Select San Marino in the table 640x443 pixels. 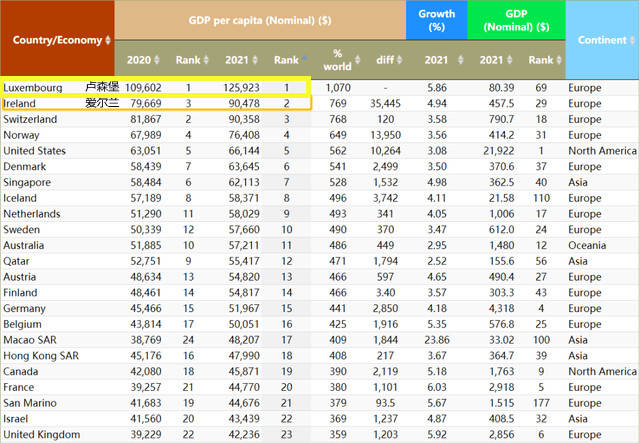(32, 403)
